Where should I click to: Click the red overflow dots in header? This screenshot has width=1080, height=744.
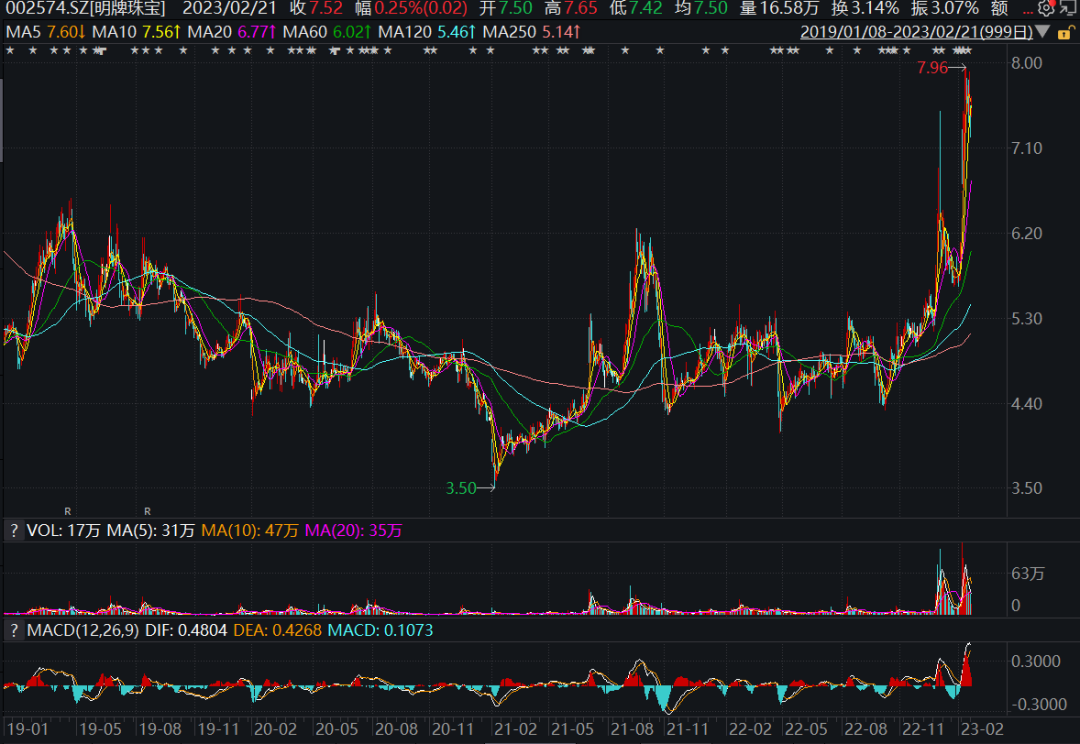1030,10
